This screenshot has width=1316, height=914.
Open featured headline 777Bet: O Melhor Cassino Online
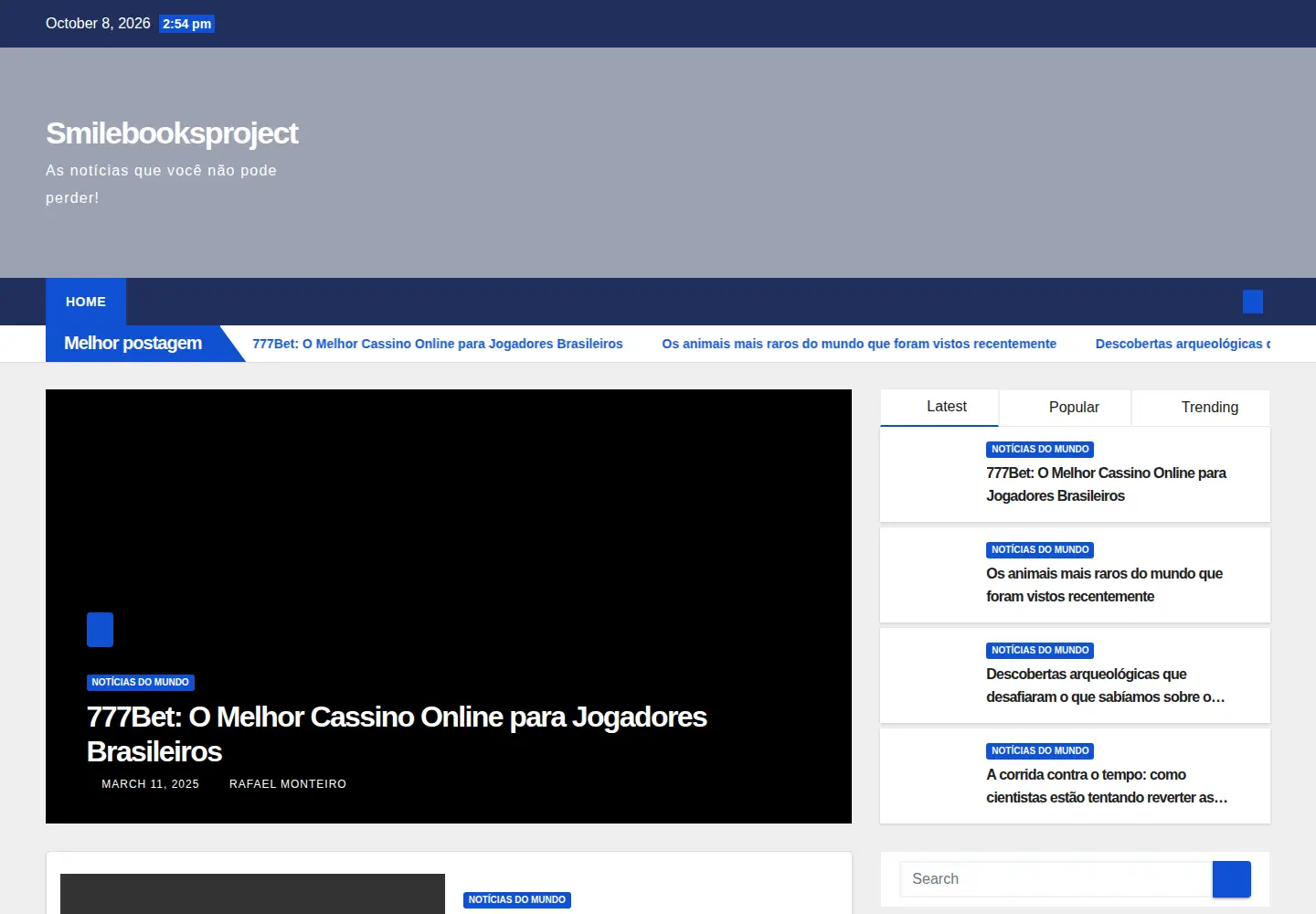[397, 734]
